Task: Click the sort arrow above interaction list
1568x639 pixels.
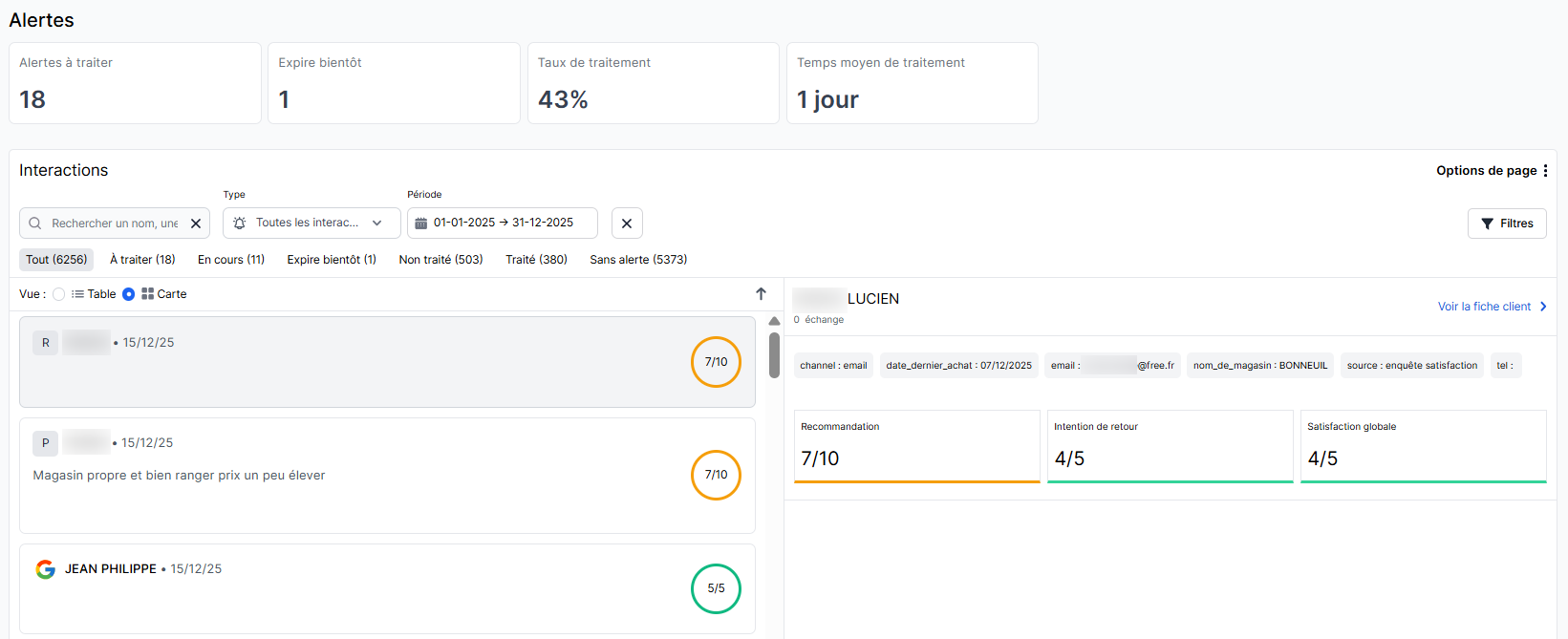Action: point(761,294)
